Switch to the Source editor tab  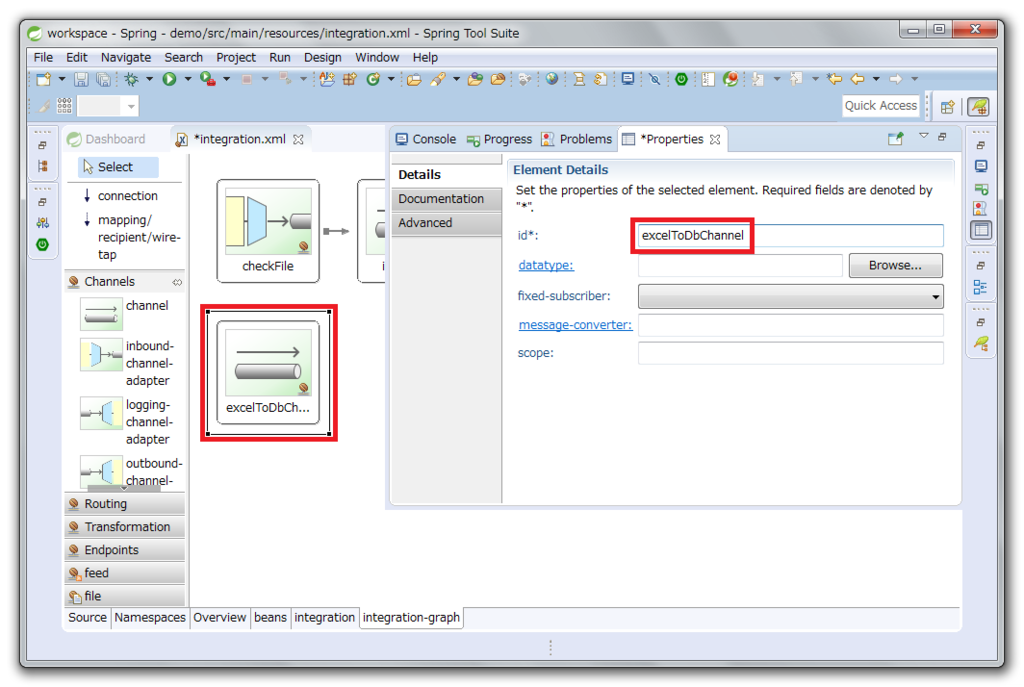(88, 617)
